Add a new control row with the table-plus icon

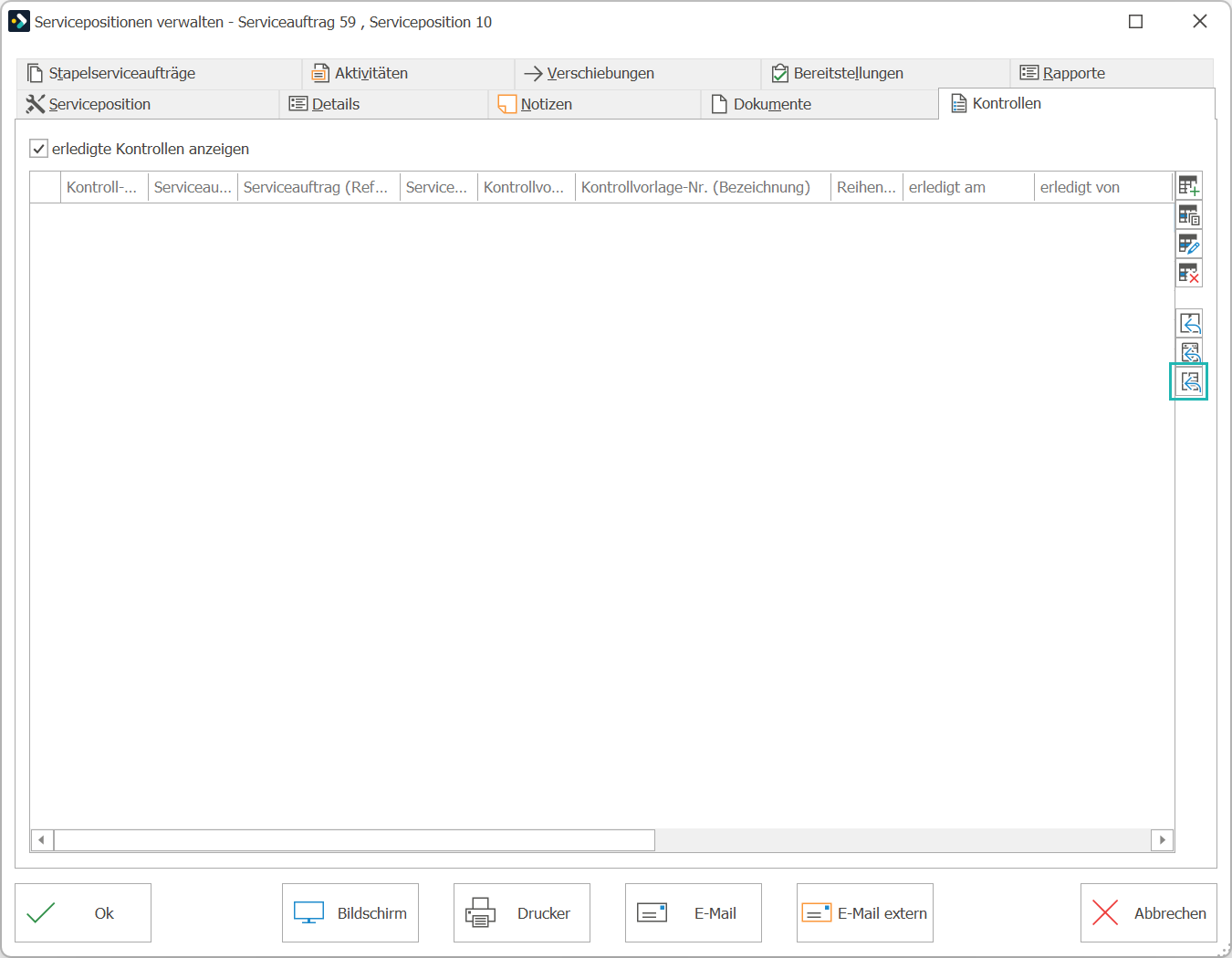tap(1188, 185)
